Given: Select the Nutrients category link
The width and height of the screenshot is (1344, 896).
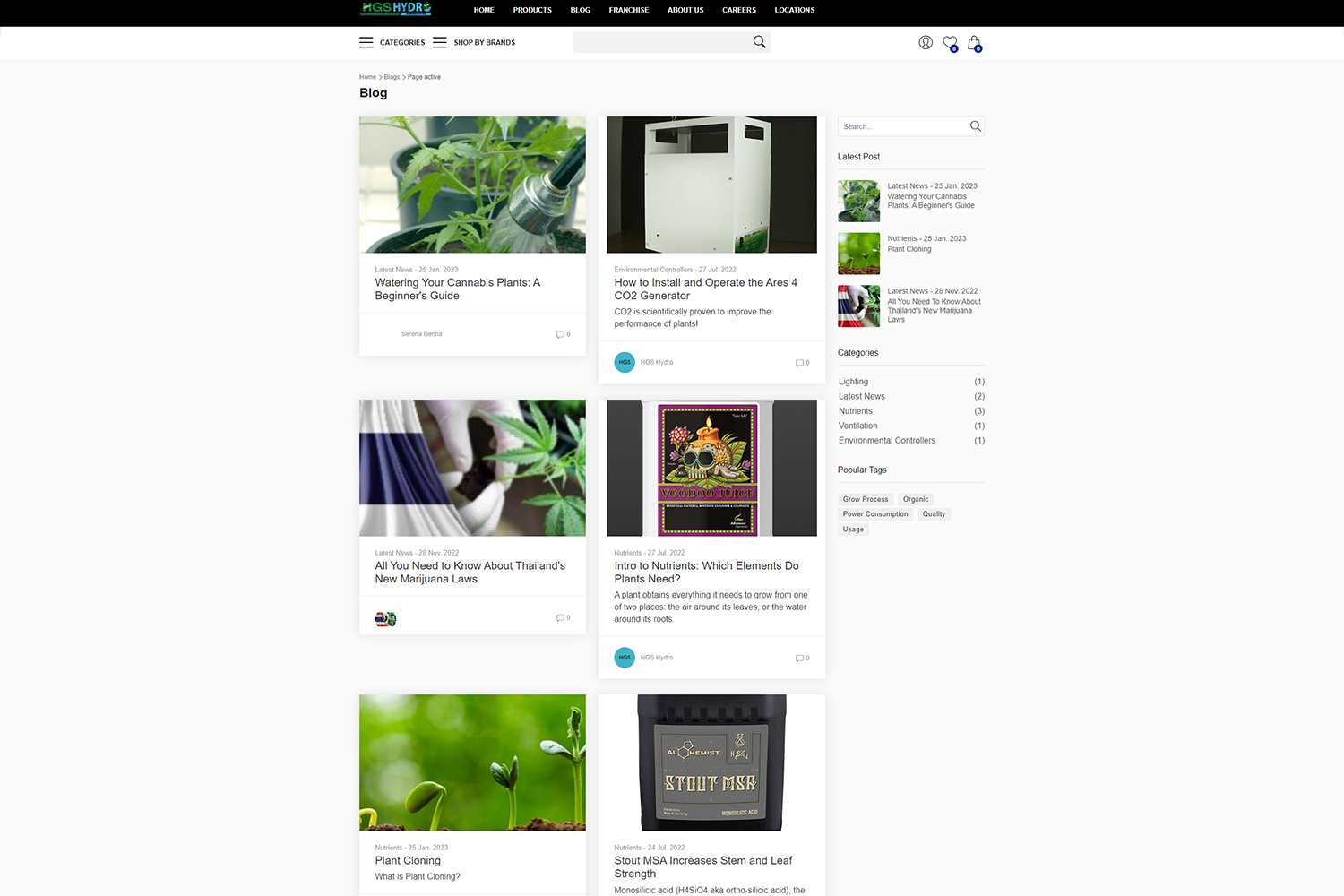Looking at the screenshot, I should 855,411.
